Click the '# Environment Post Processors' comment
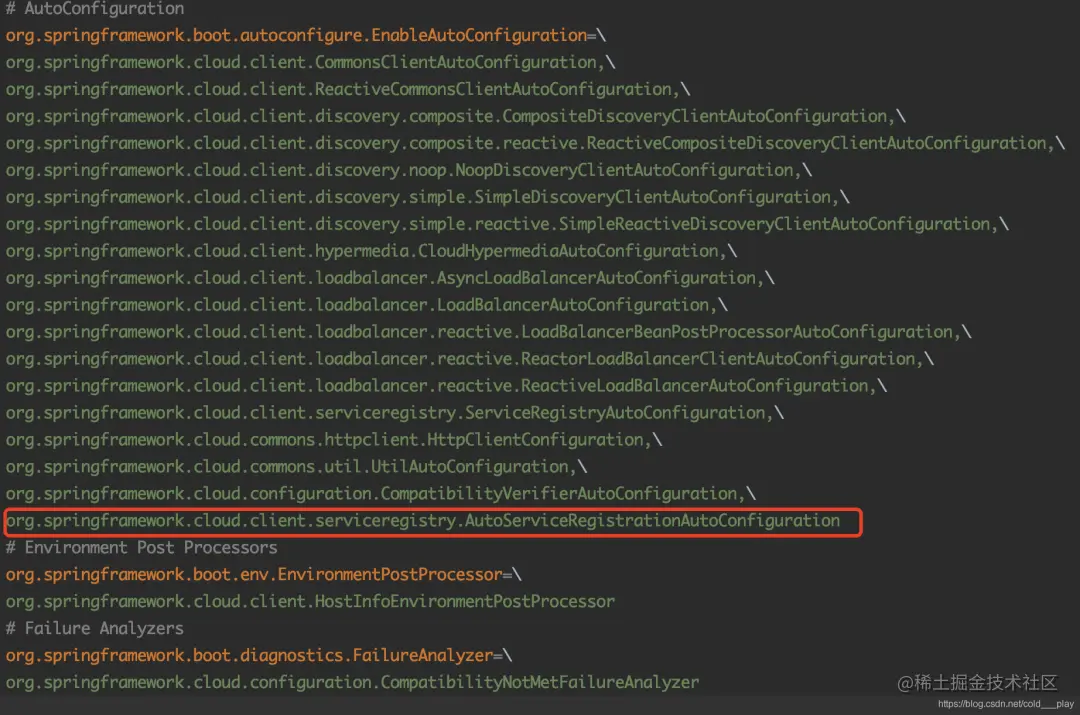 tap(141, 548)
